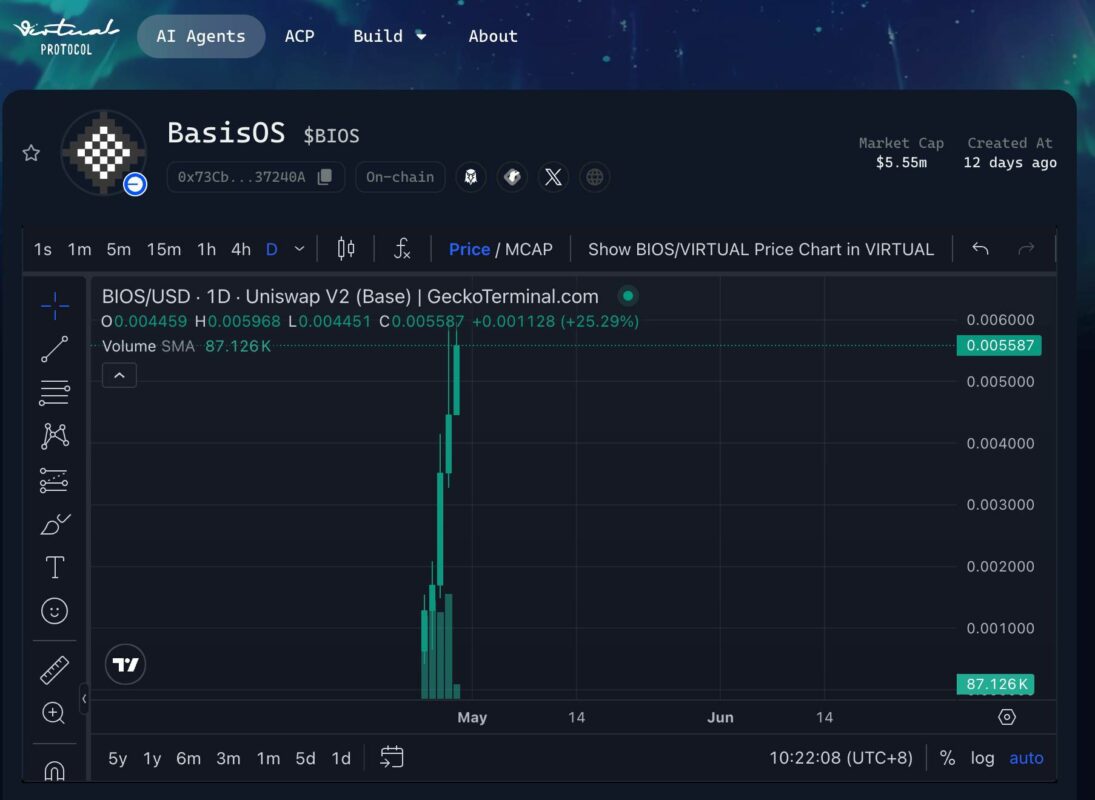
Task: Collapse the drawing toolbar side arrow
Action: coord(84,699)
